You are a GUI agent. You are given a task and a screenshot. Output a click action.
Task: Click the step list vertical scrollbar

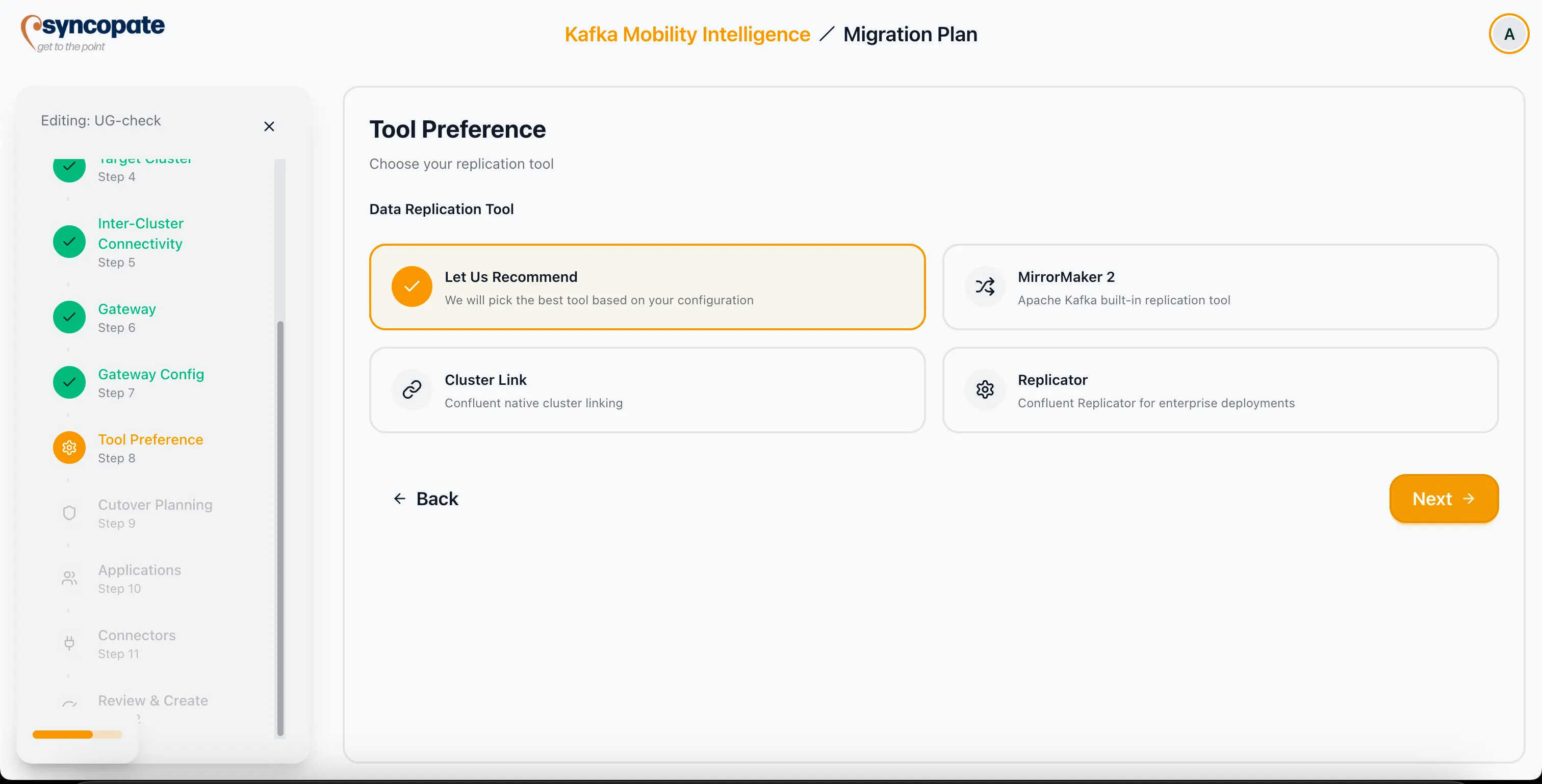[280, 527]
